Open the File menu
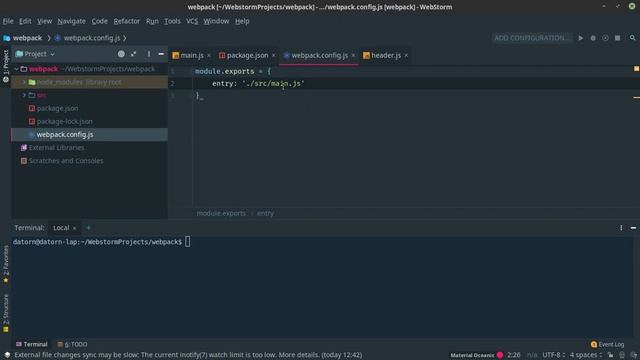 click(8, 21)
